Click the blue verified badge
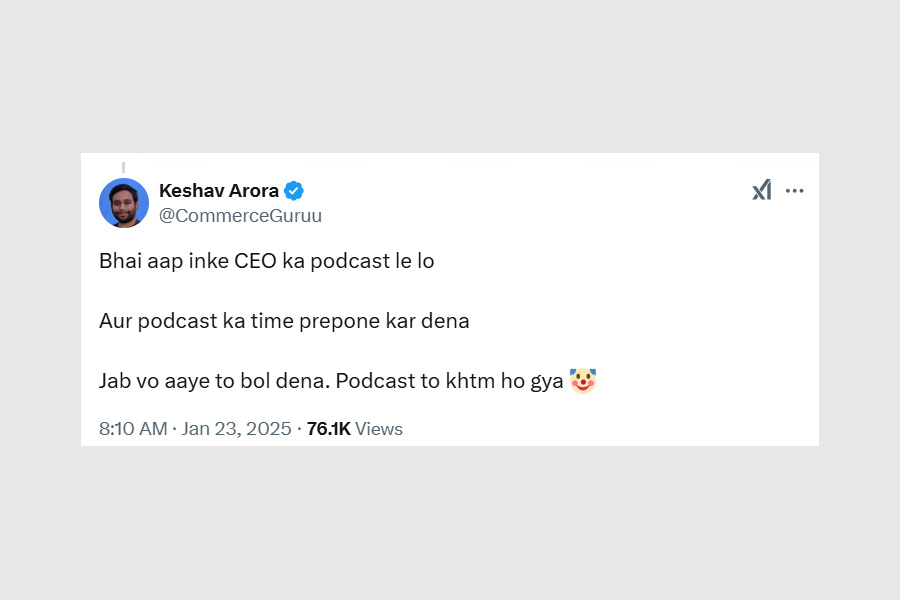900x600 pixels. click(294, 191)
